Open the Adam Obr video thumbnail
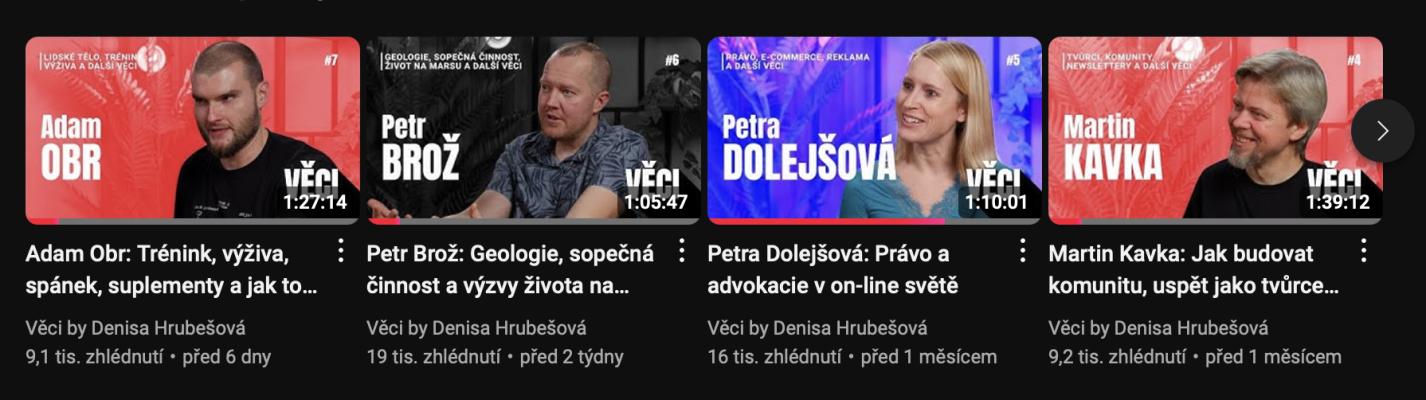This screenshot has height=400, width=1426. click(192, 130)
